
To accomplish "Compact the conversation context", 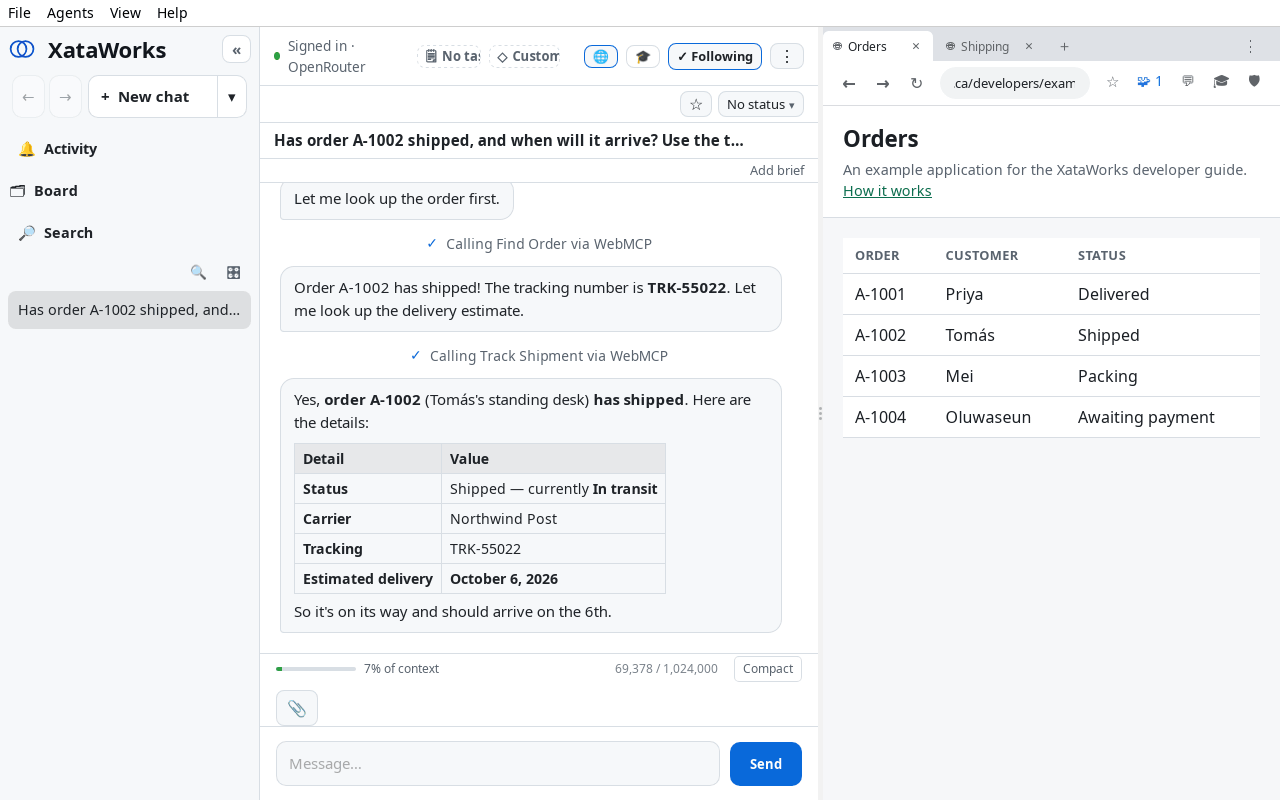I will click(768, 669).
